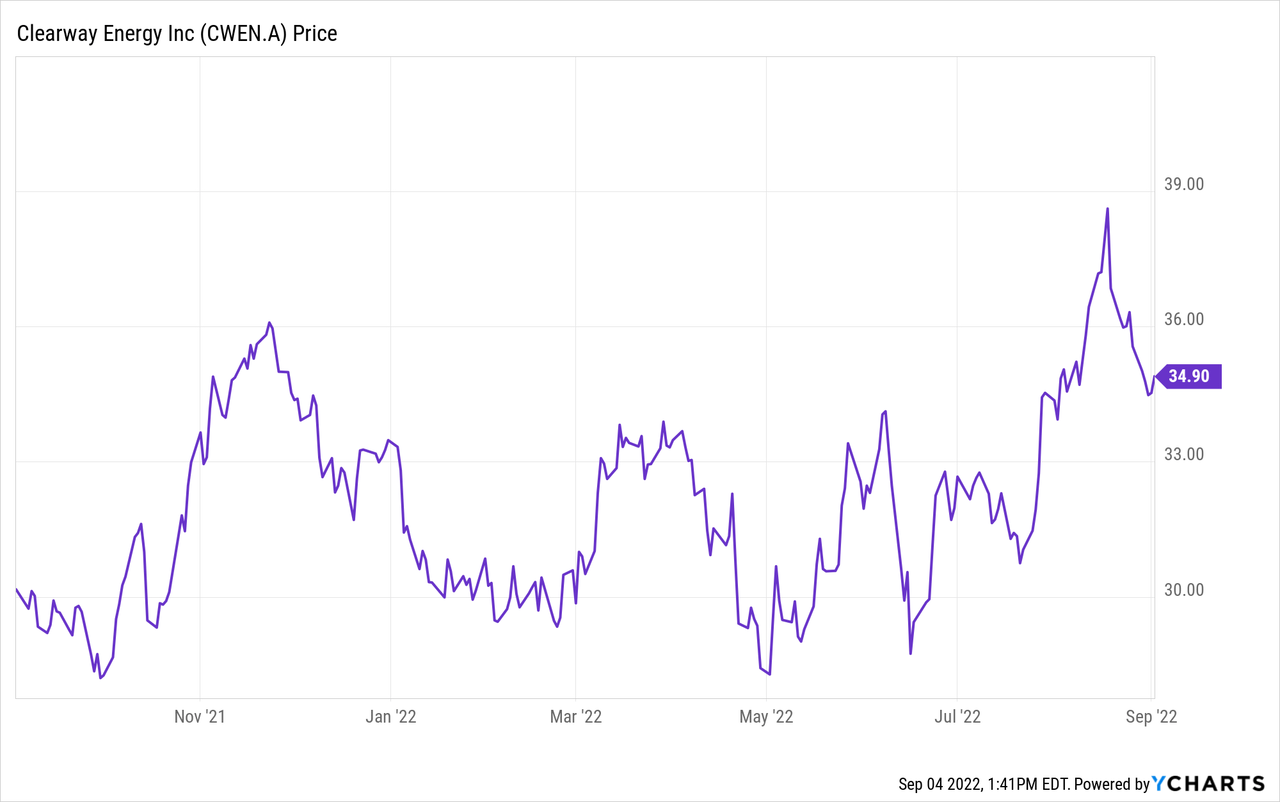
Task: Click the price line's lowest dip in October 2021
Action: pyautogui.click(x=101, y=678)
